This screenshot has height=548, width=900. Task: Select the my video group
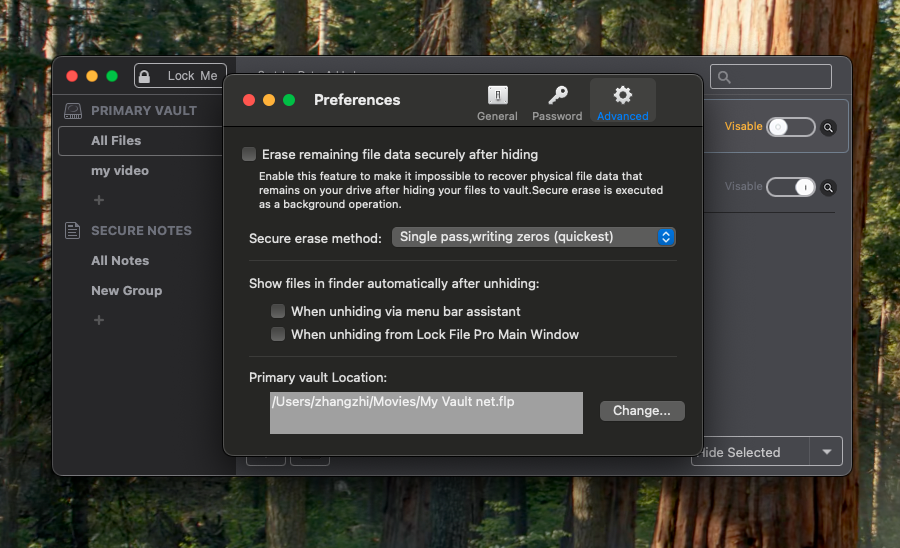point(120,170)
